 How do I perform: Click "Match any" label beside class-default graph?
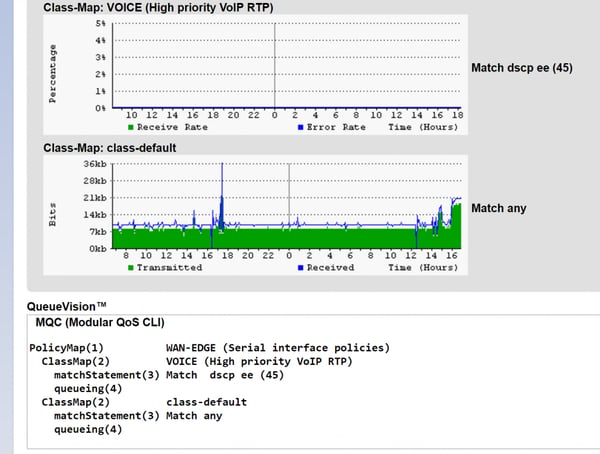498,208
